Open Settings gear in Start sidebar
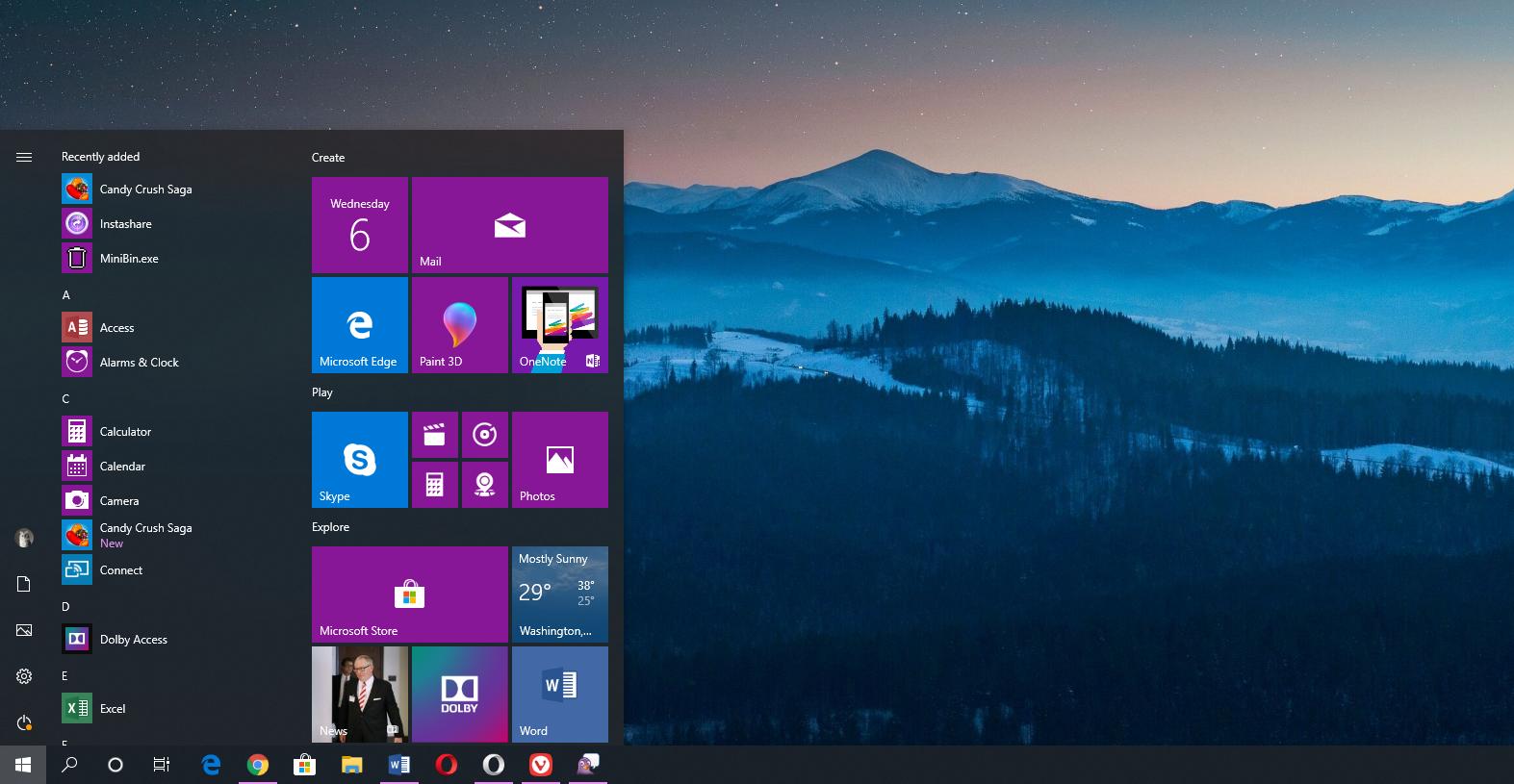 click(x=24, y=676)
